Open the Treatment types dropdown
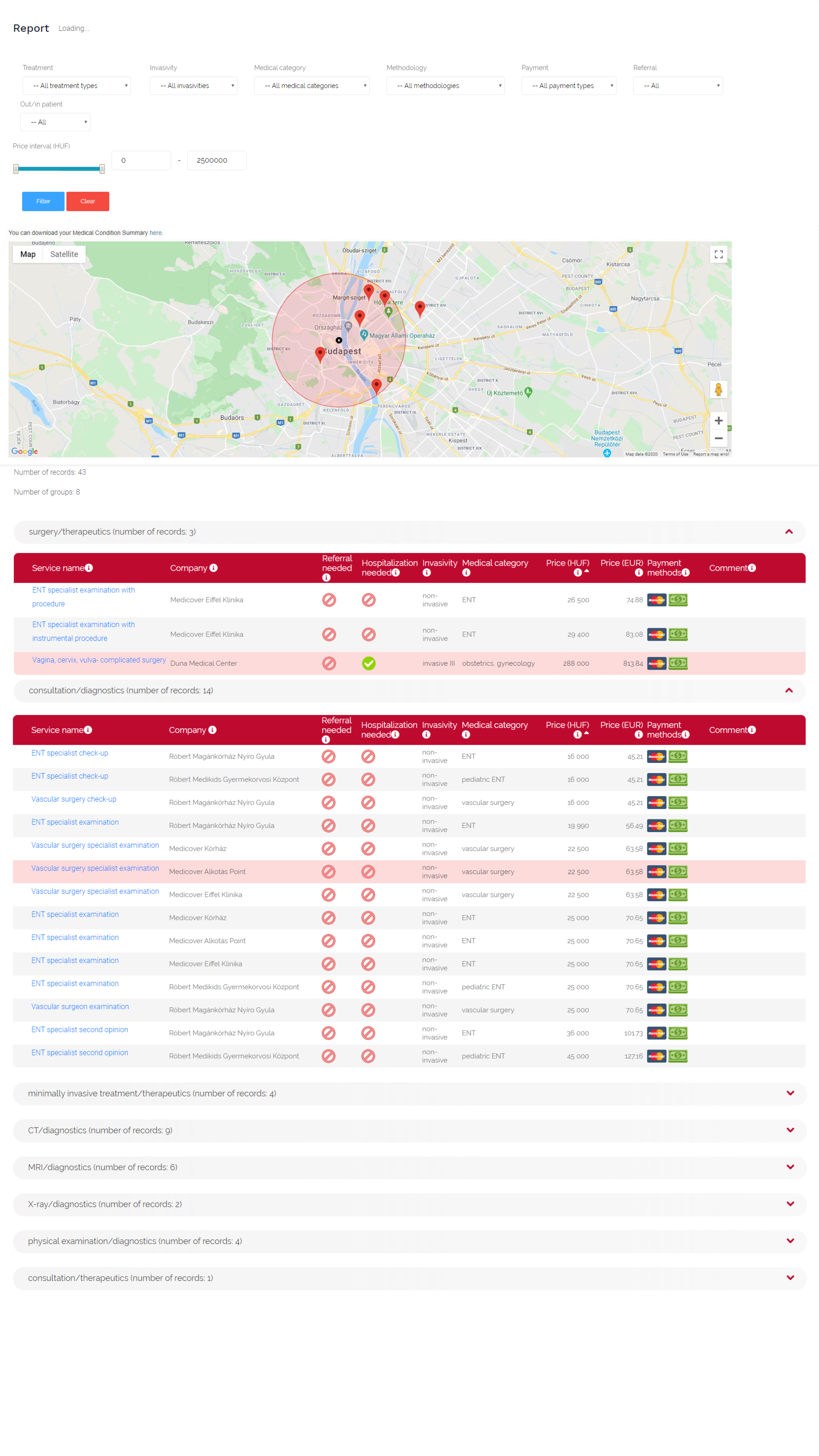This screenshot has height=1456, width=819. 77,86
